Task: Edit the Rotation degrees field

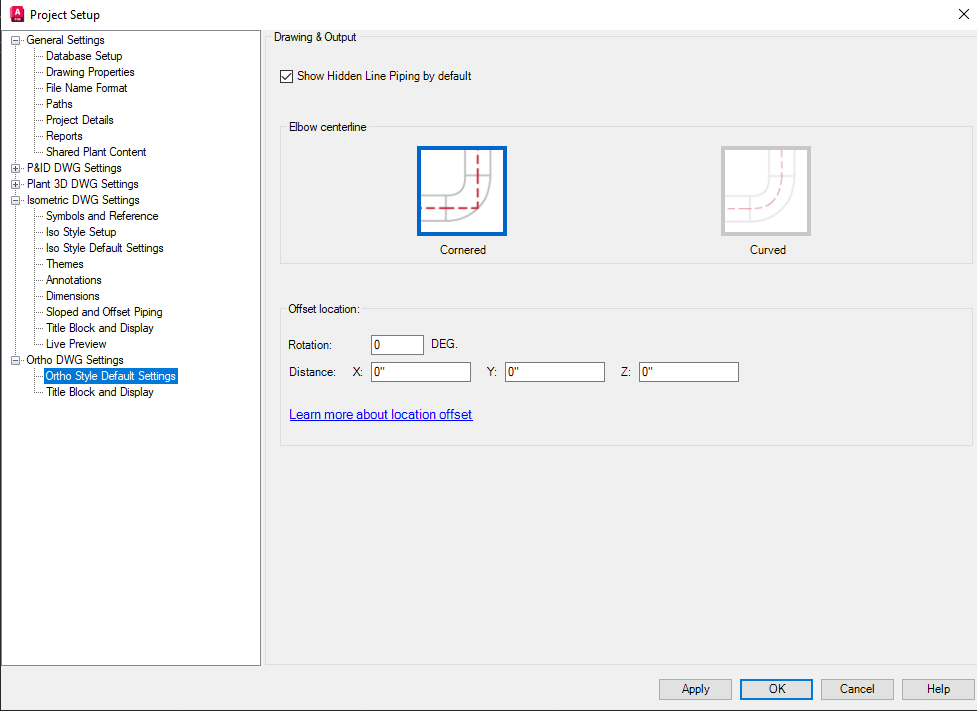Action: click(397, 343)
